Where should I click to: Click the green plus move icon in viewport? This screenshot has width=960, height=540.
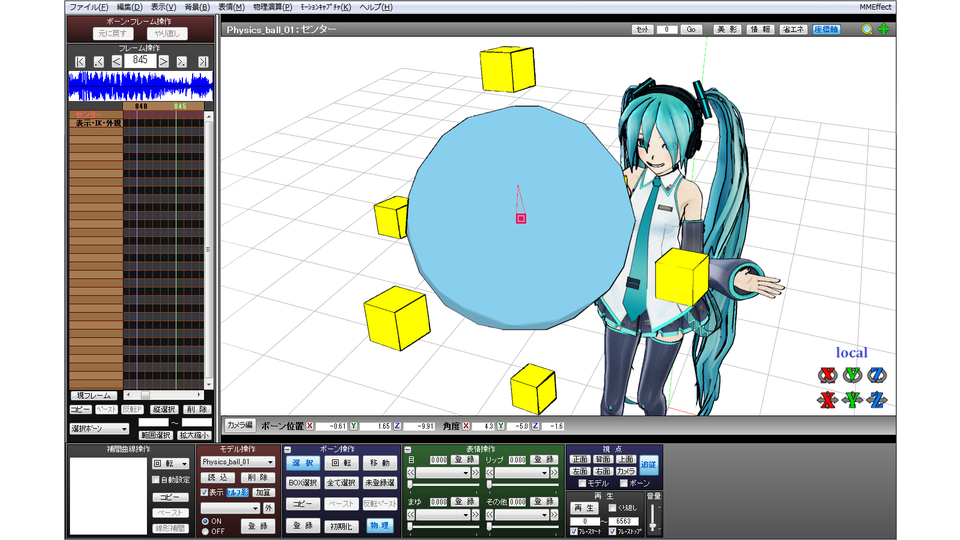click(x=883, y=29)
